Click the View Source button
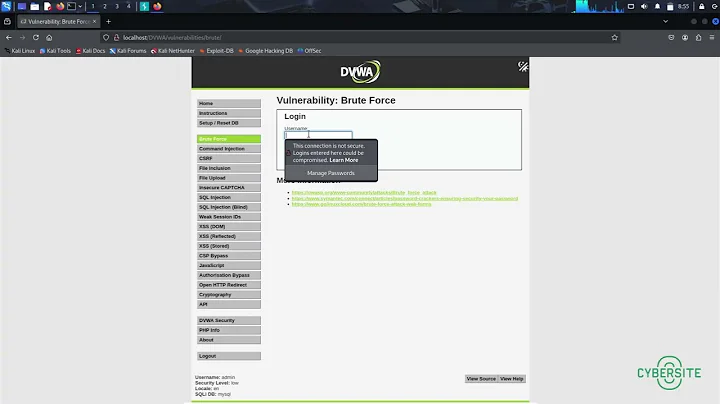This screenshot has width=720, height=404. point(481,379)
